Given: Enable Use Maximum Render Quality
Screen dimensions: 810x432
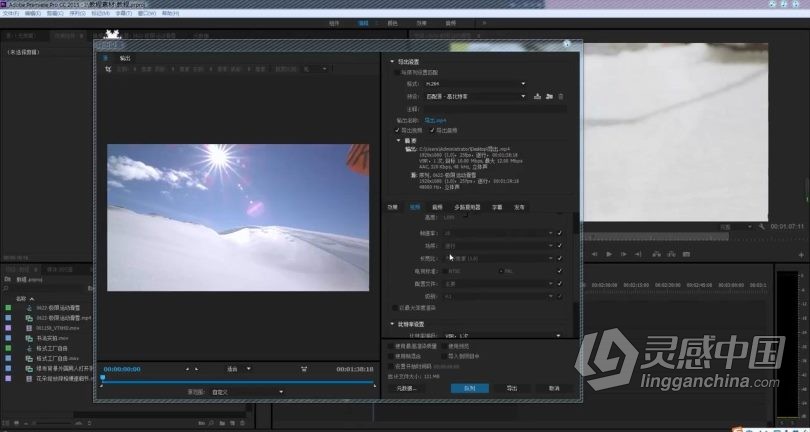Looking at the screenshot, I should pyautogui.click(x=391, y=346).
